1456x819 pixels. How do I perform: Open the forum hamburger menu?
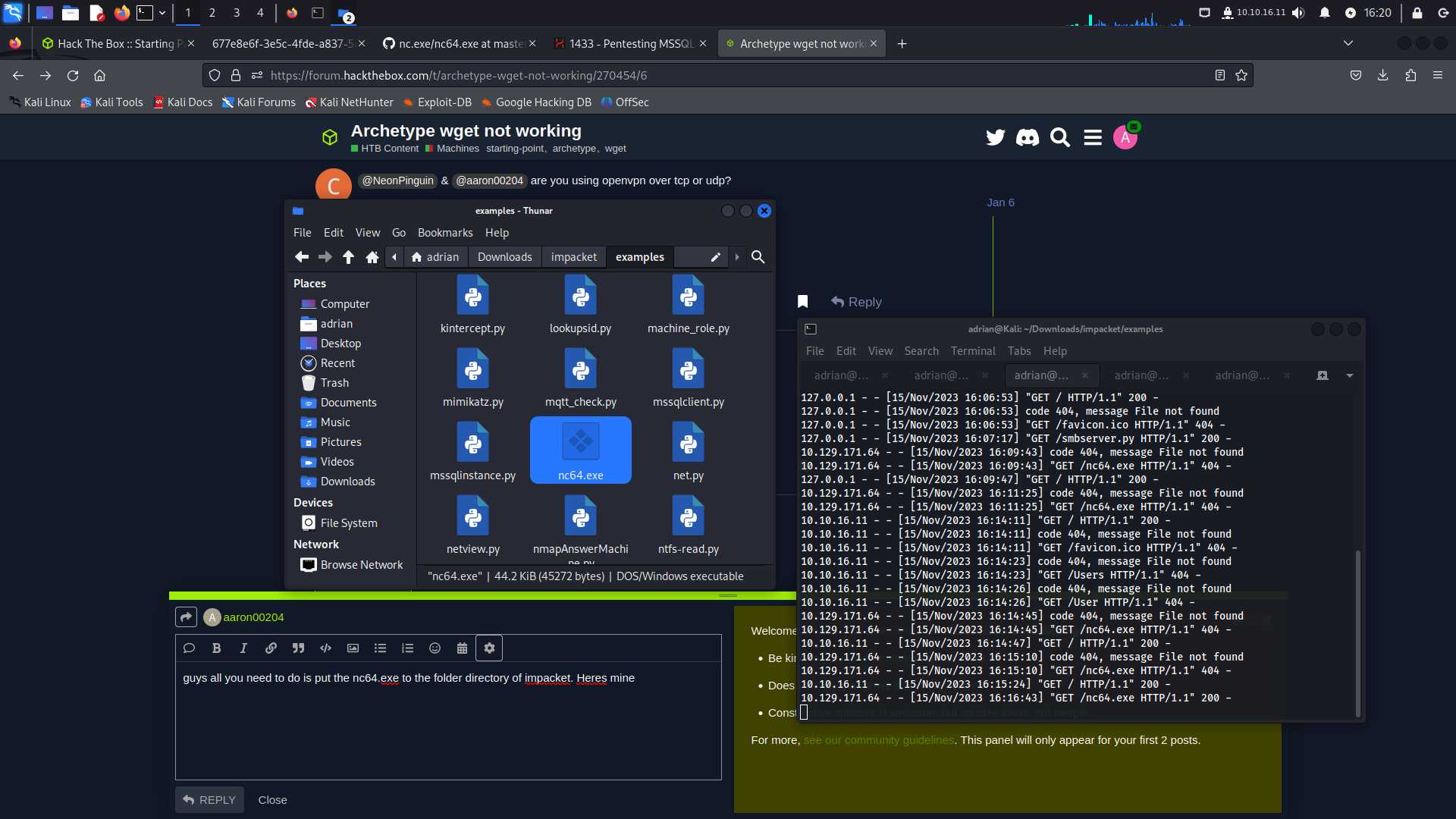(x=1093, y=137)
